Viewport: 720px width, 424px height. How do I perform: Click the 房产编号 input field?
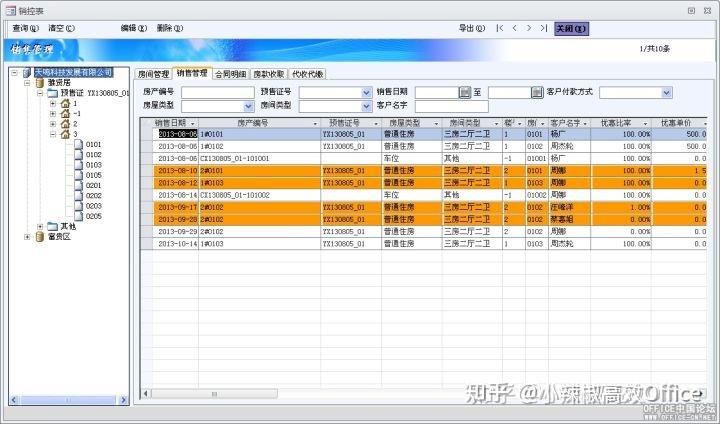click(x=218, y=92)
